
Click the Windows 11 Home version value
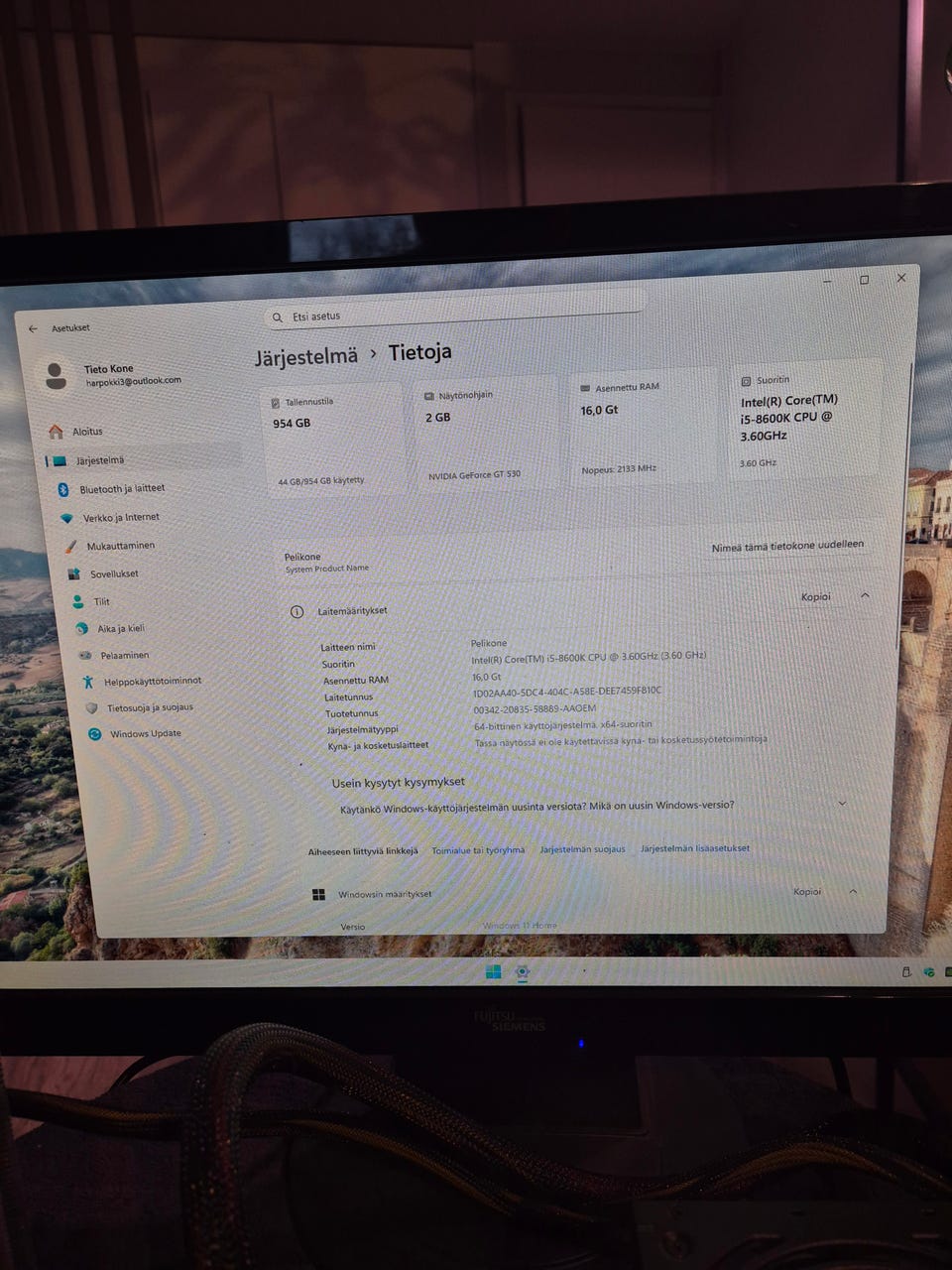click(521, 925)
